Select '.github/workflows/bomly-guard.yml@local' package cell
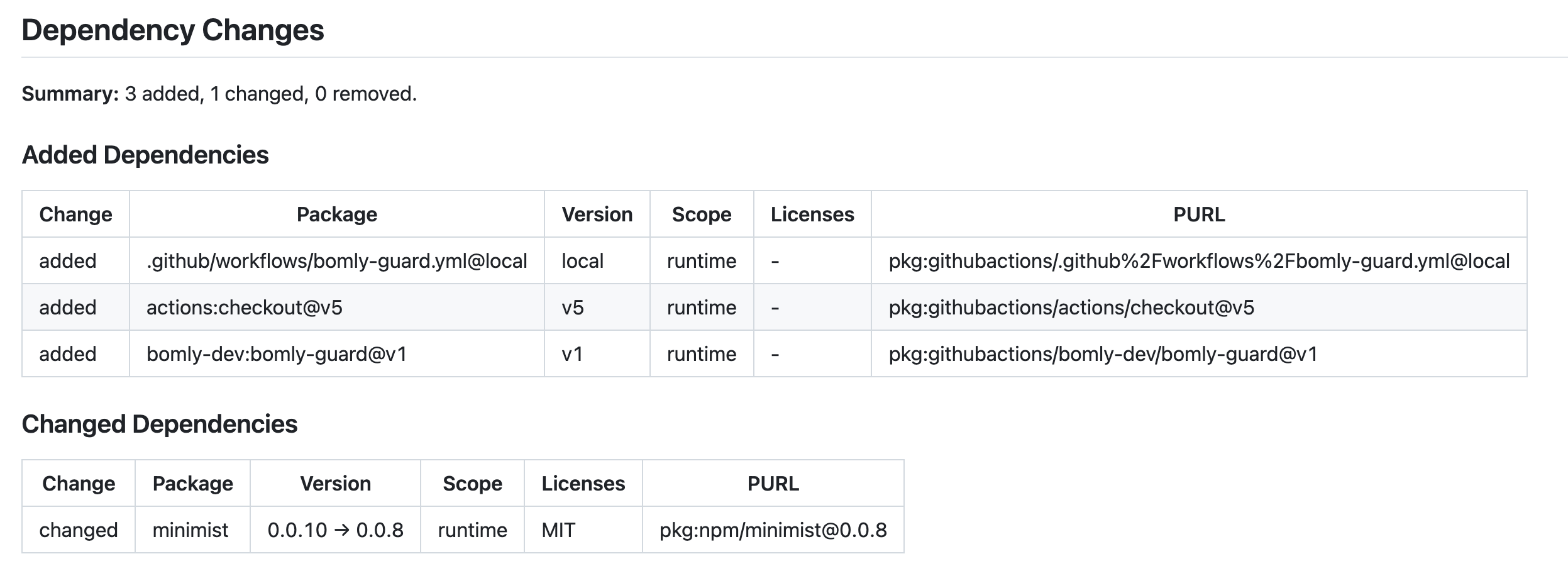The width and height of the screenshot is (1568, 566). (x=337, y=261)
